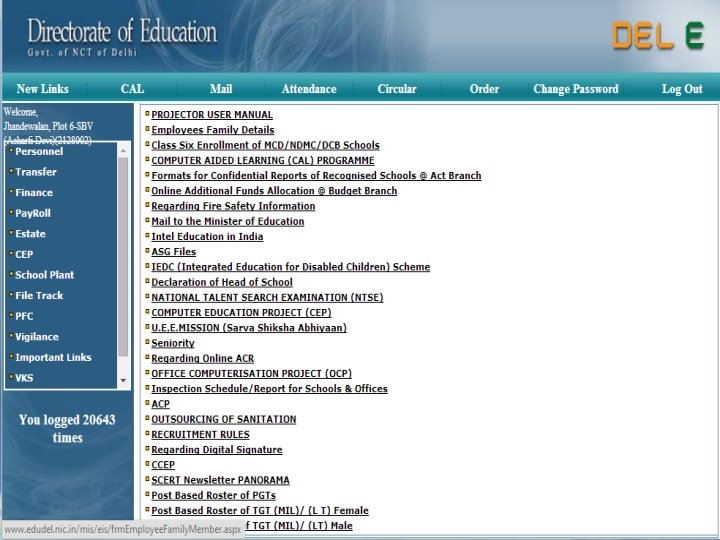
Task: Open Mail to the Minister of Education
Action: (228, 221)
